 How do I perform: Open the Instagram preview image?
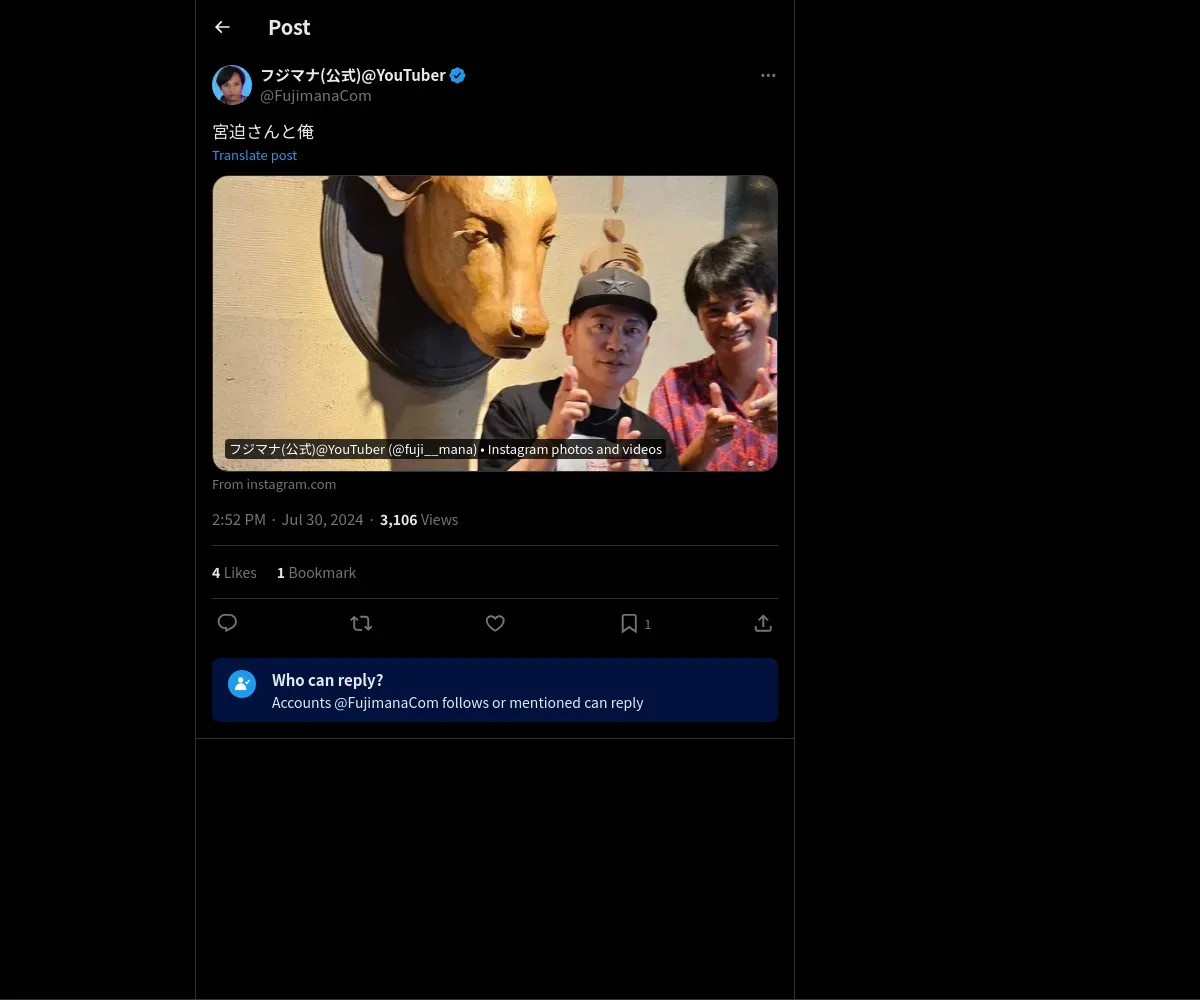click(x=495, y=322)
